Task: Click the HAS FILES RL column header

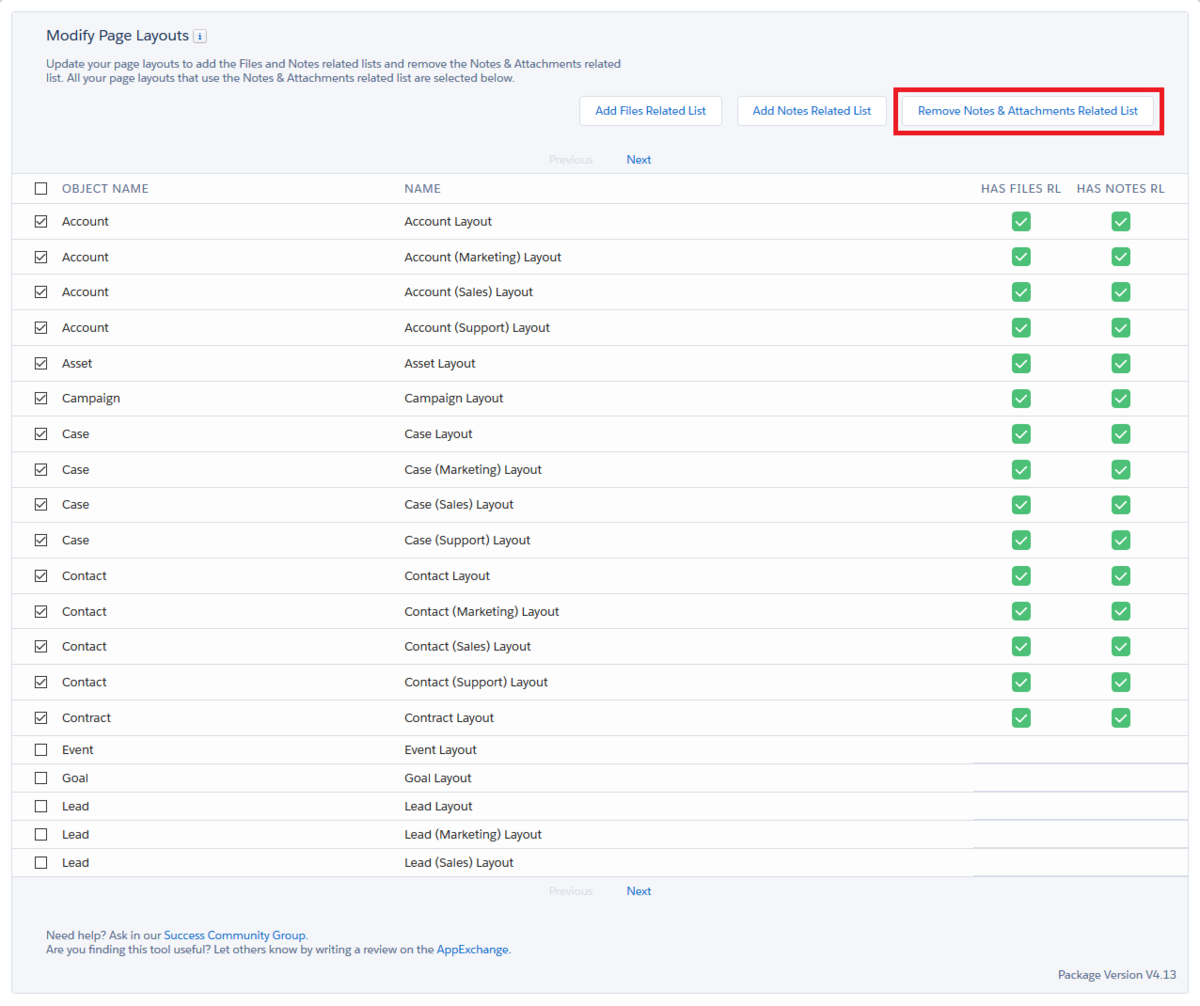Action: coord(1021,189)
